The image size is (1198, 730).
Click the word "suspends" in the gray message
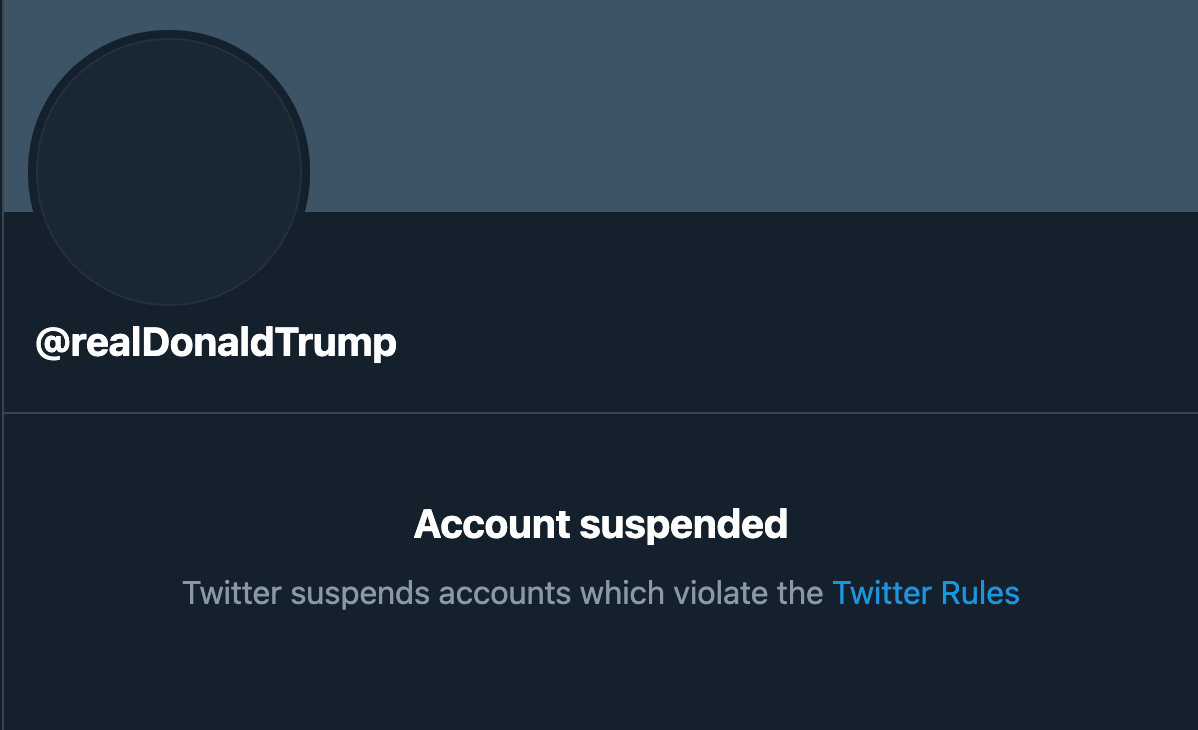click(360, 594)
